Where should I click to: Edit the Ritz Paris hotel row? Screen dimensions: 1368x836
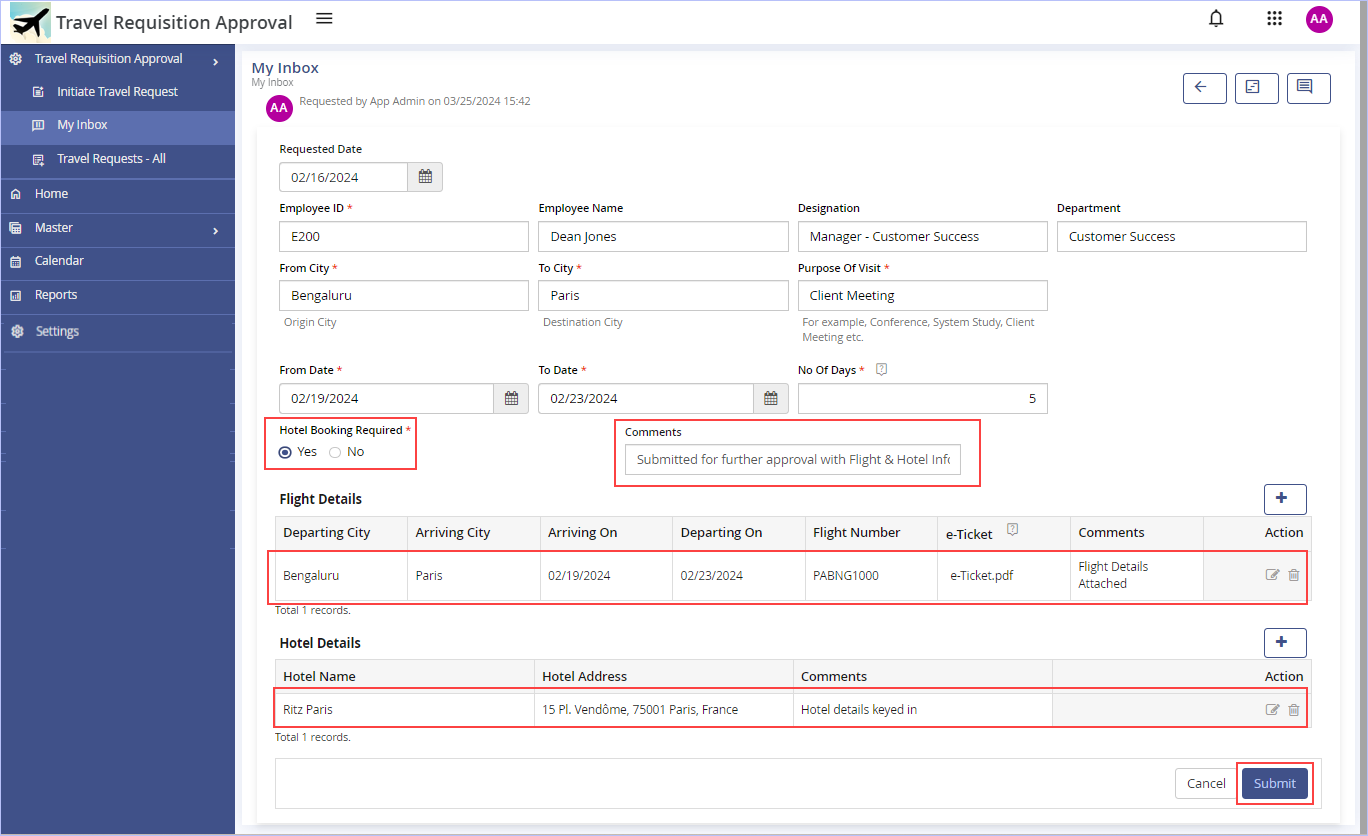1272,710
